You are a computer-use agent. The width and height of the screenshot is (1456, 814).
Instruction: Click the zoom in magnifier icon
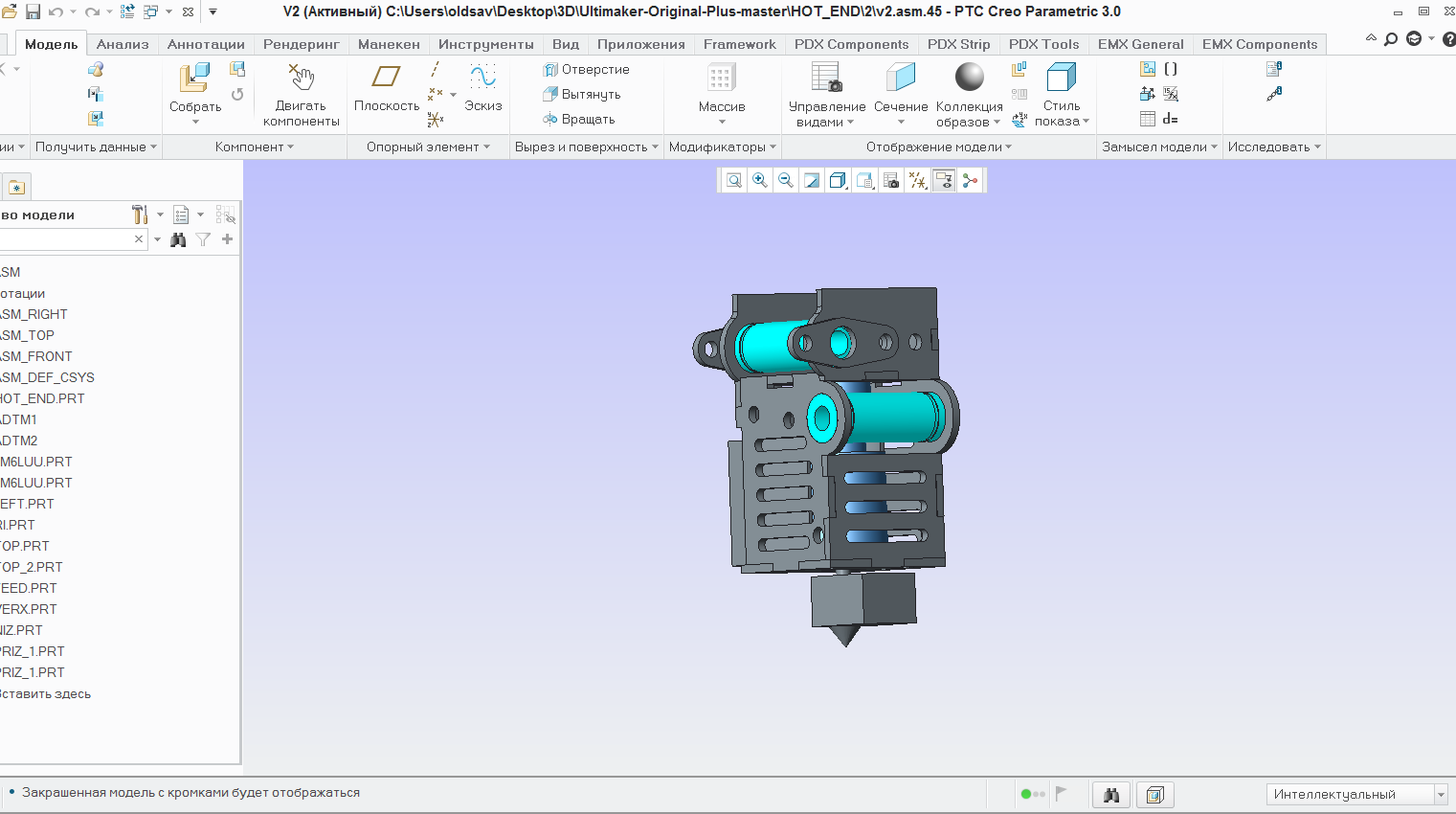760,180
